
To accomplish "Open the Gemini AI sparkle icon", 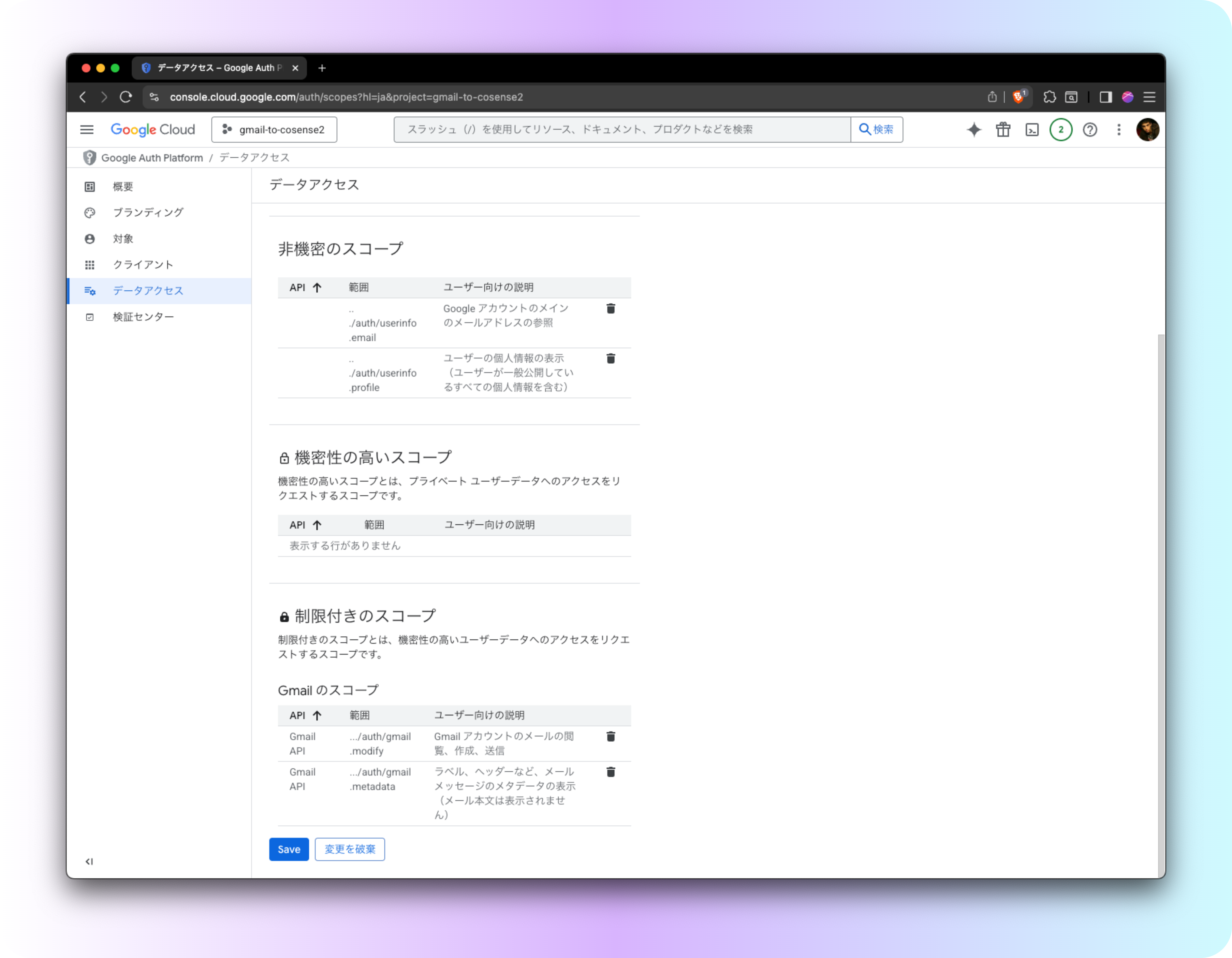I will 974,130.
